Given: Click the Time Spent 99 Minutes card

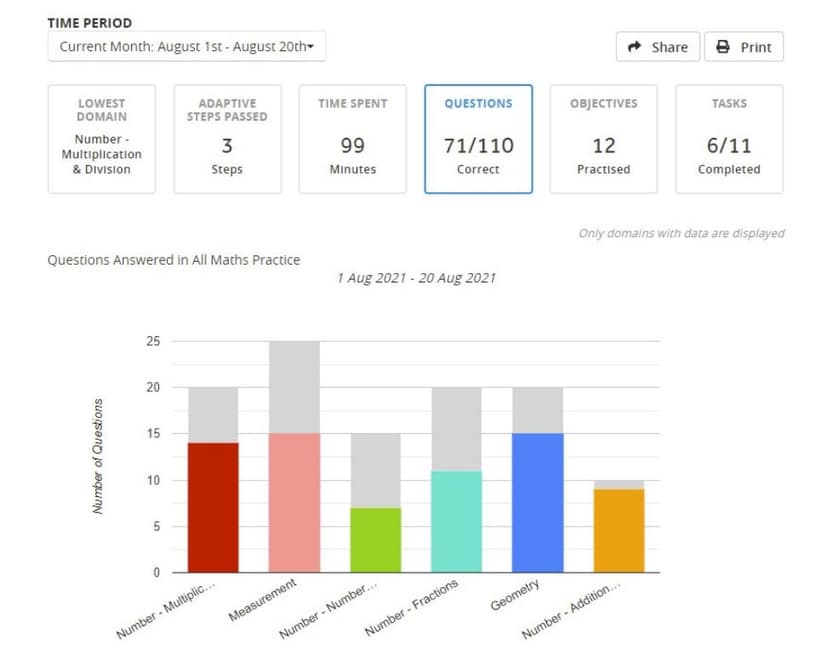Looking at the screenshot, I should tap(353, 138).
